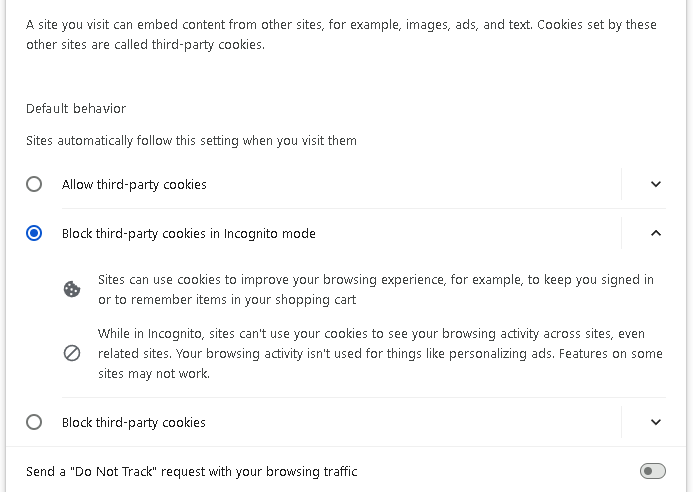The width and height of the screenshot is (693, 492).
Task: Click the separator line above the Do Not Track row
Action: click(x=346, y=446)
